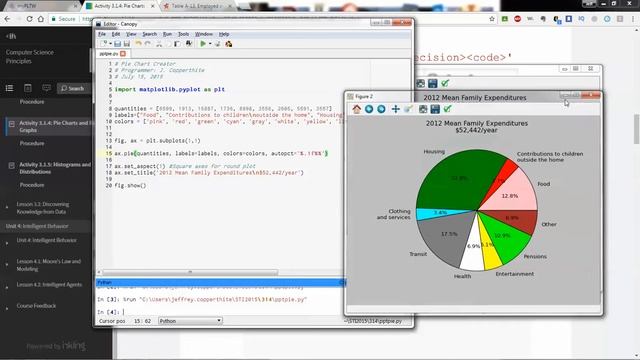Viewport: 640px width, 360px height.
Task: Click the Forward arrow icon in Figure 2 toolbar
Action: click(381, 109)
